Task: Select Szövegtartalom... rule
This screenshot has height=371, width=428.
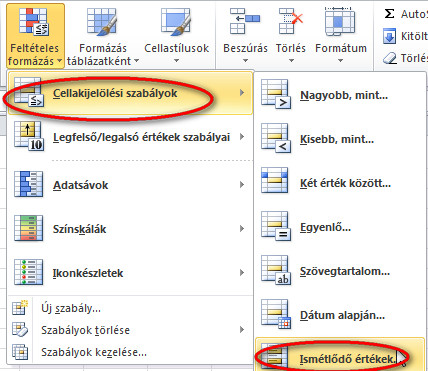Action: pyautogui.click(x=340, y=271)
